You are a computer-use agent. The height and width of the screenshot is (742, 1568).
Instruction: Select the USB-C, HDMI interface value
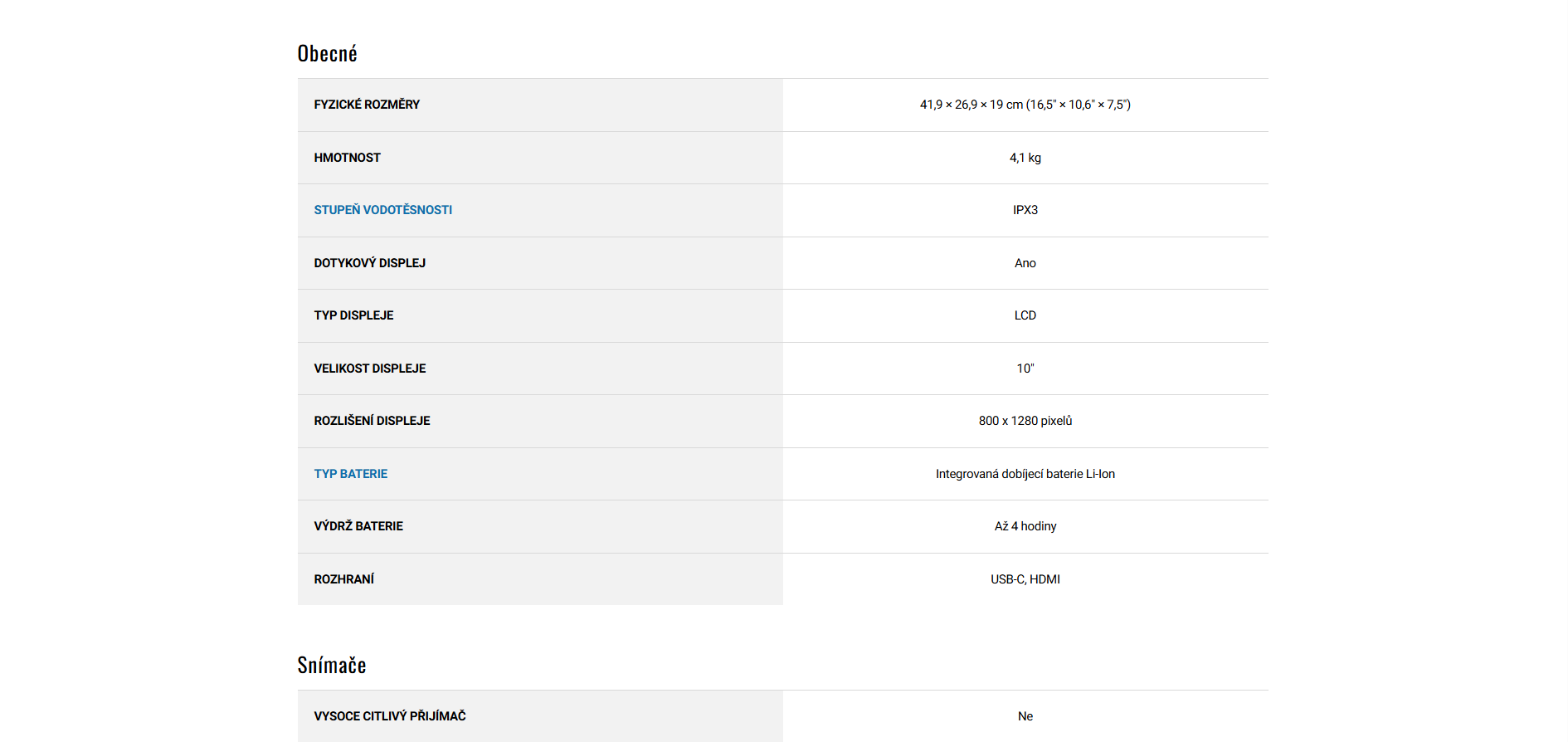point(1025,579)
